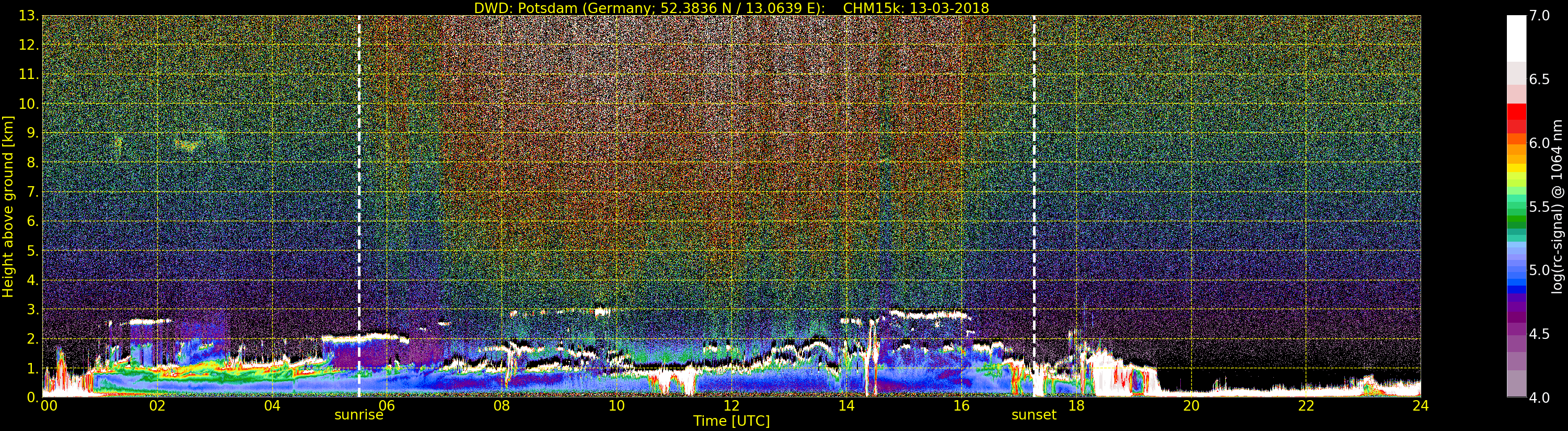Click the height axis tick '9.'
The height and width of the screenshot is (431, 1568).
click(x=33, y=133)
